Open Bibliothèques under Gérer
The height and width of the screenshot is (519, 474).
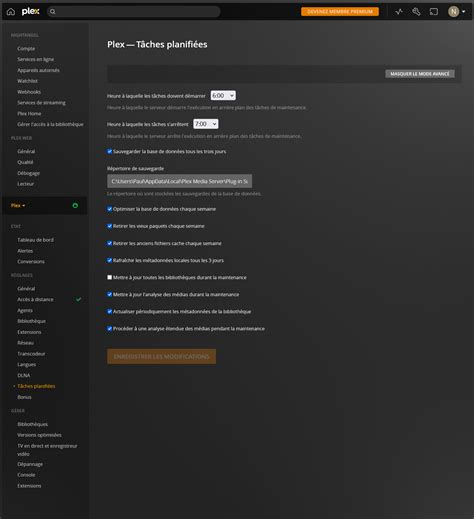(32, 424)
